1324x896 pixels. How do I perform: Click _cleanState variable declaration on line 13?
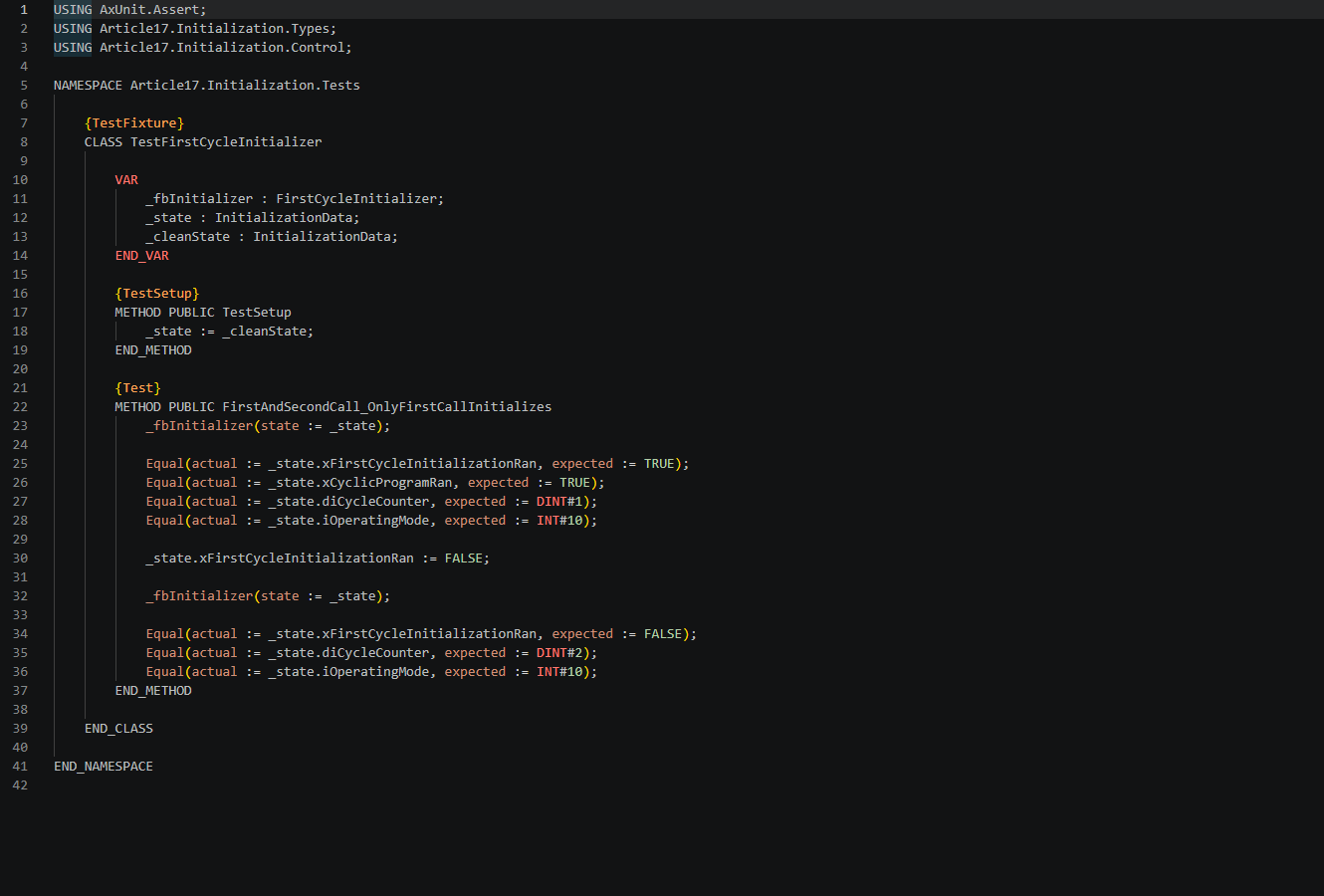click(x=188, y=237)
